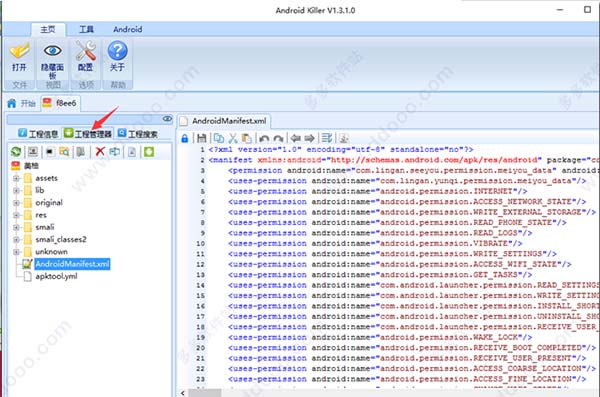Select the 美柚 root node in tree
This screenshot has height=397, width=600.
point(31,166)
